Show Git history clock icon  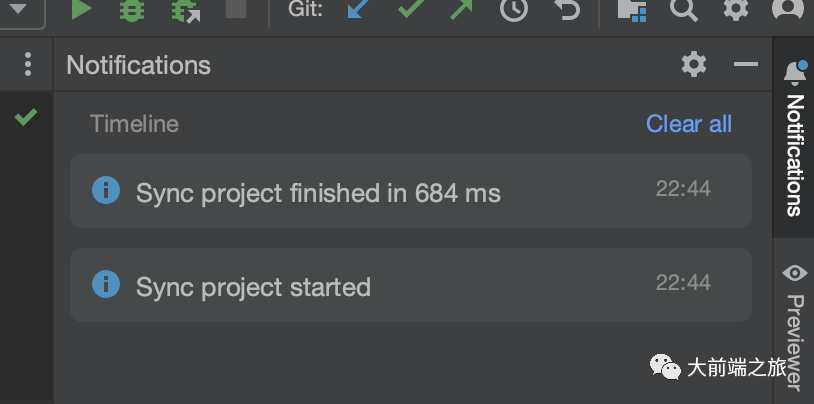tap(514, 9)
